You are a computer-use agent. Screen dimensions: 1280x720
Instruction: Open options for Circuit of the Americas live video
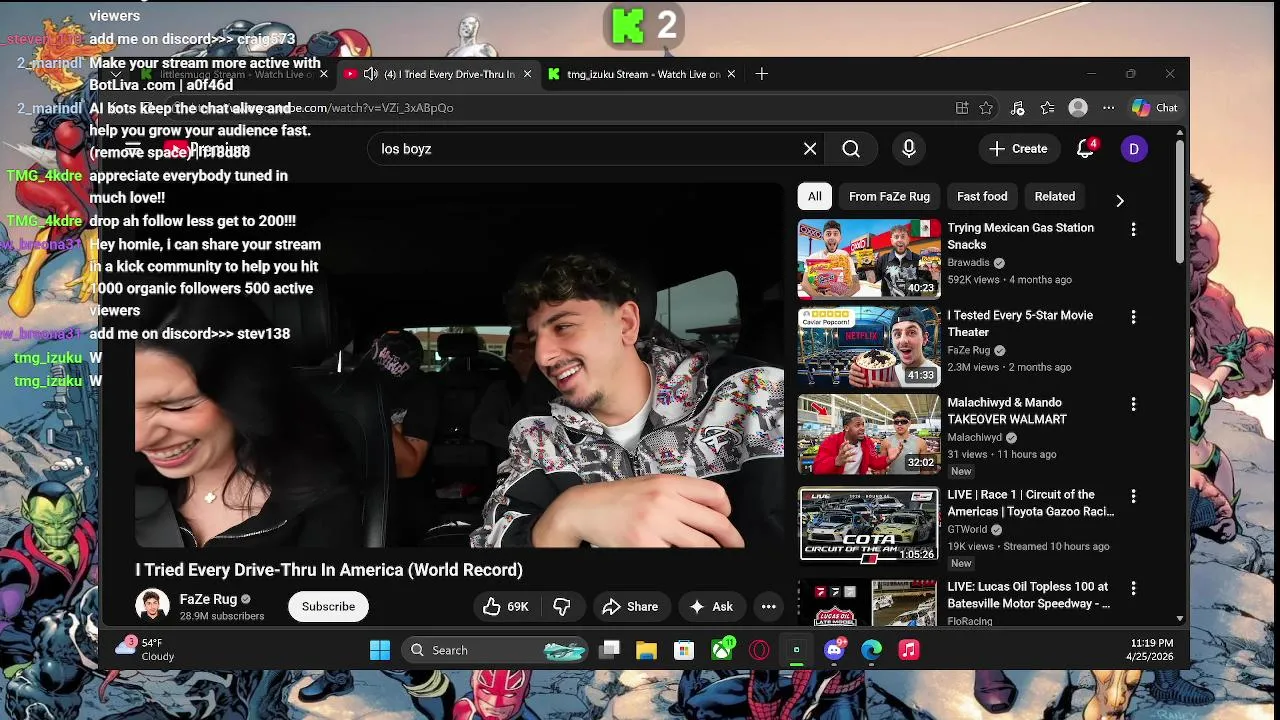(x=1133, y=496)
